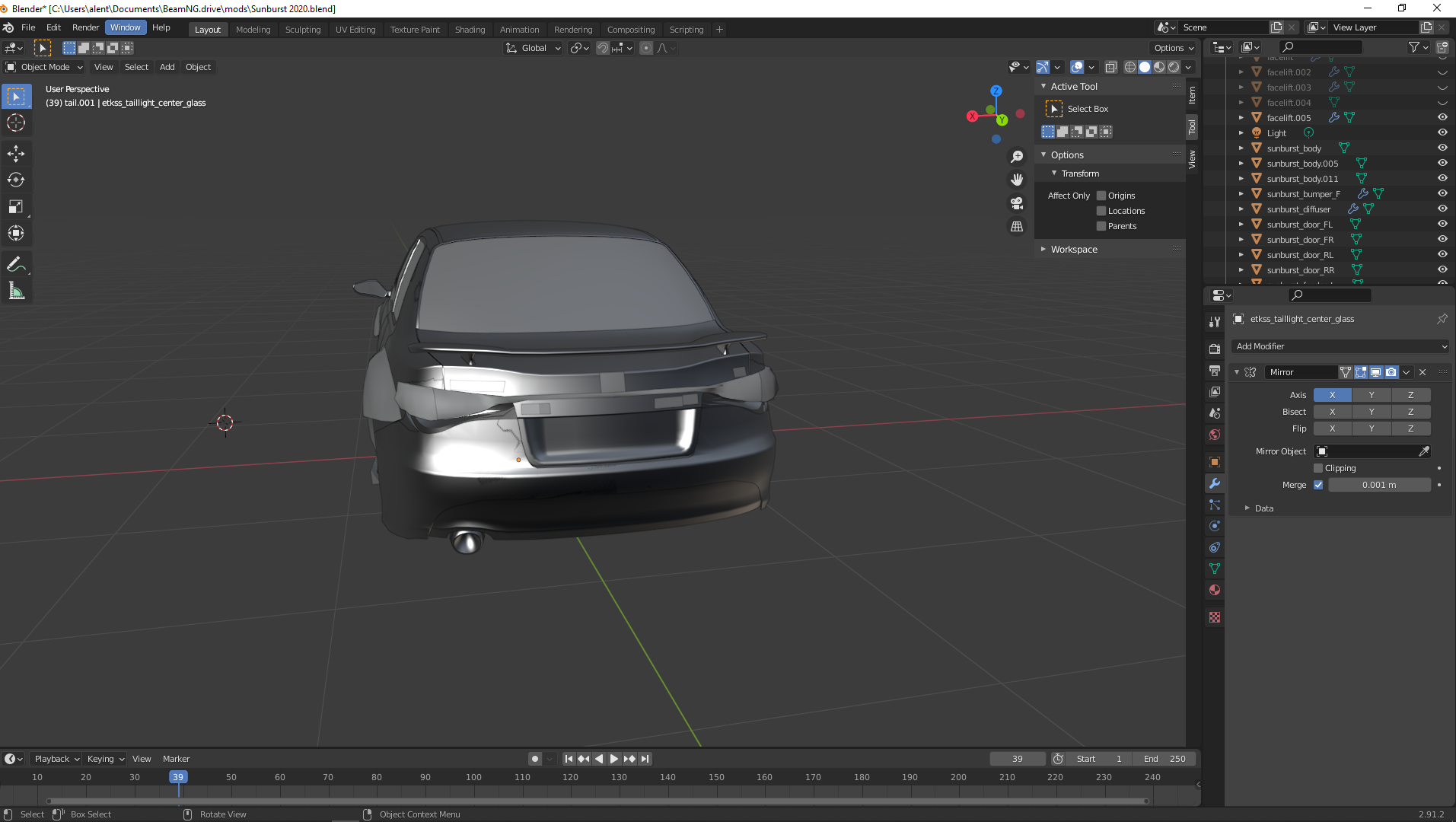Hide the sunburst_body object in outliner
Image resolution: width=1456 pixels, height=822 pixels.
[x=1442, y=148]
